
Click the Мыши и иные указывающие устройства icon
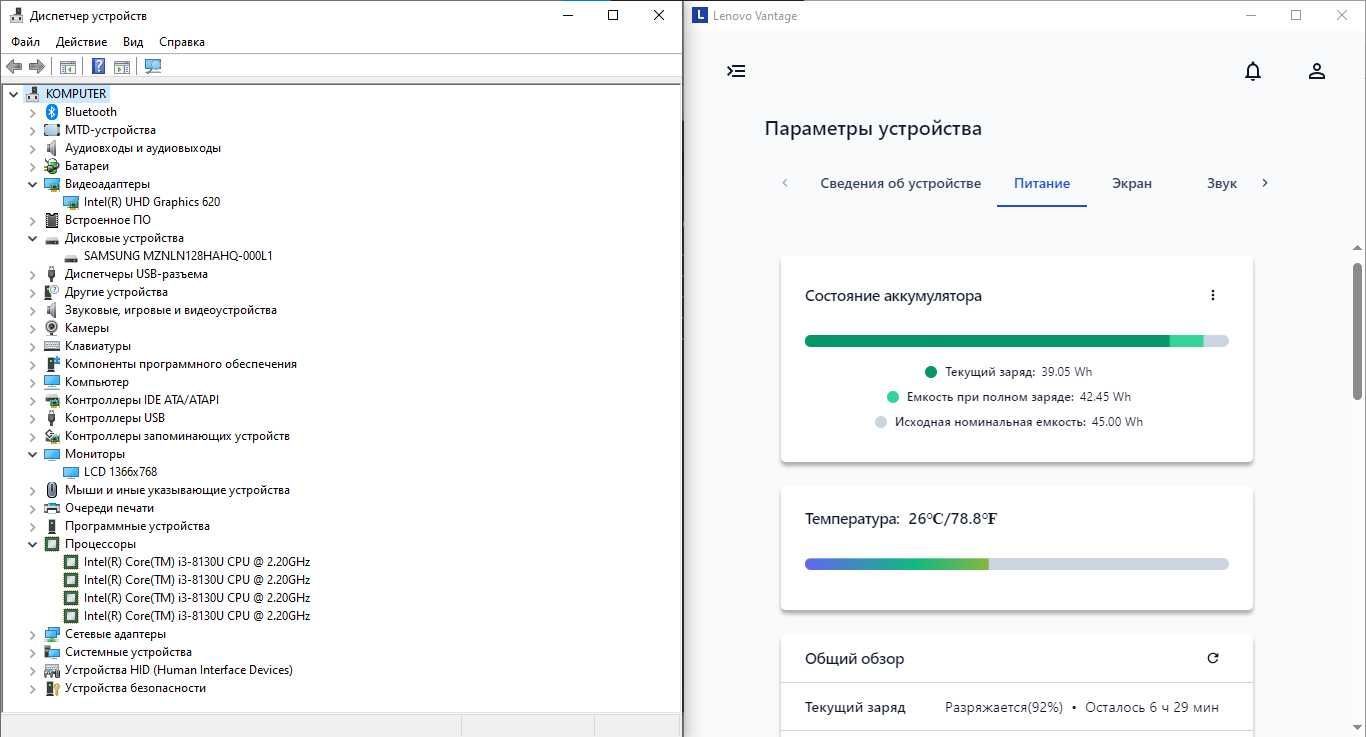(x=52, y=490)
